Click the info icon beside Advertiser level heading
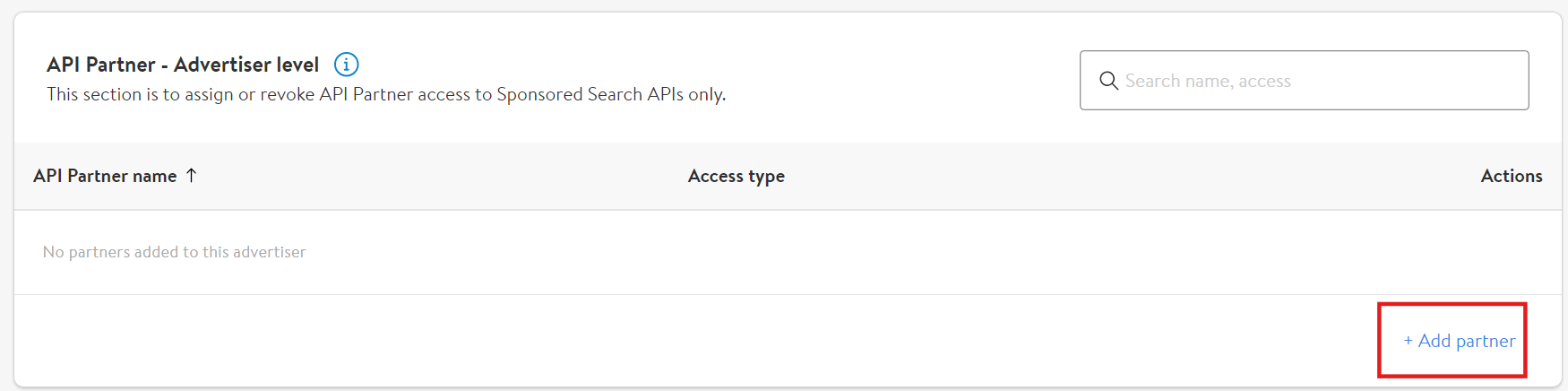This screenshot has width=1568, height=391. pyautogui.click(x=346, y=65)
